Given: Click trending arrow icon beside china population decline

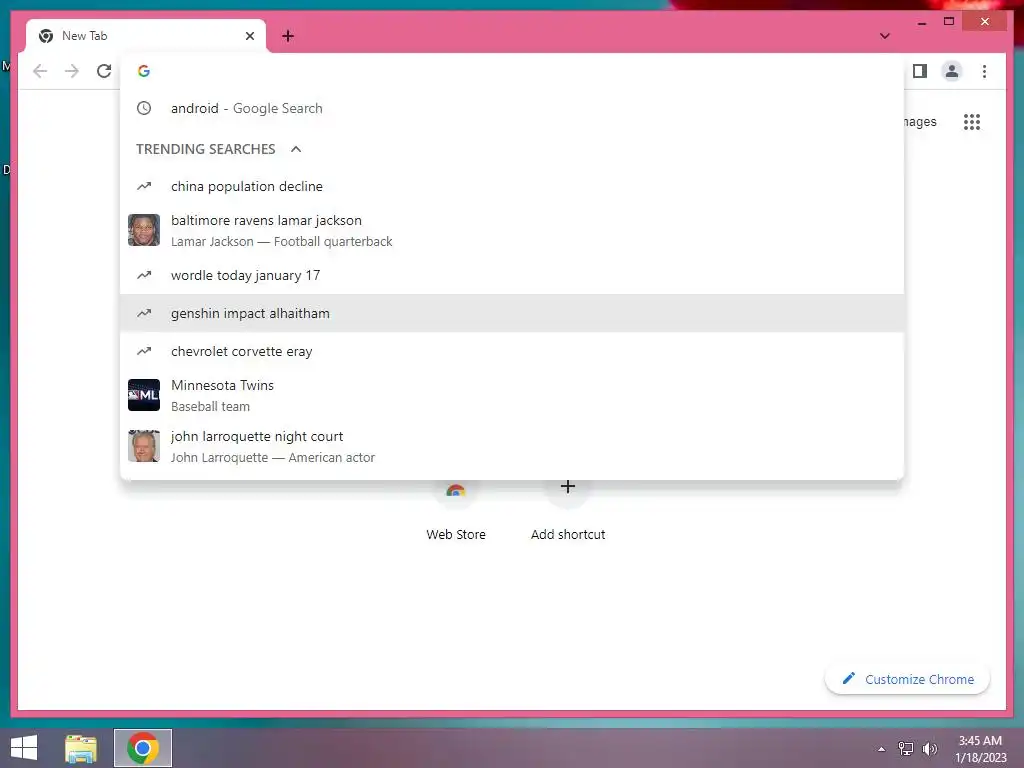Looking at the screenshot, I should pyautogui.click(x=144, y=187).
